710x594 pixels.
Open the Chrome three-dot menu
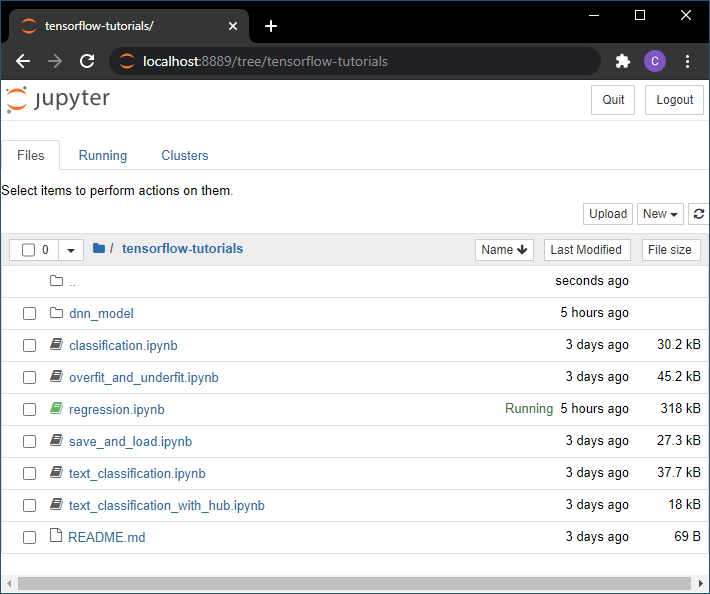click(x=687, y=61)
